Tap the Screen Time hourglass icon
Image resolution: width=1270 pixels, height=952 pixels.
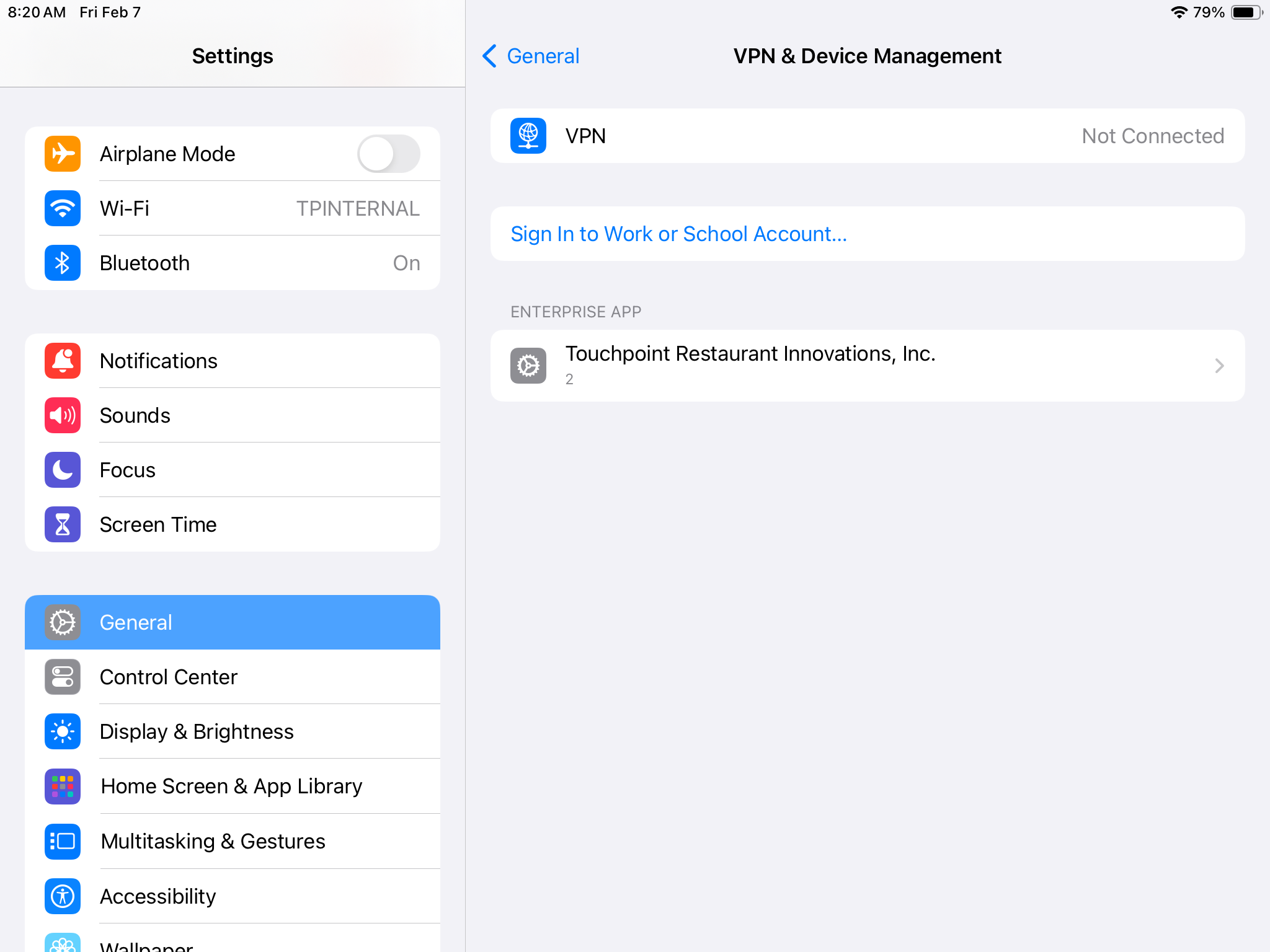tap(63, 524)
